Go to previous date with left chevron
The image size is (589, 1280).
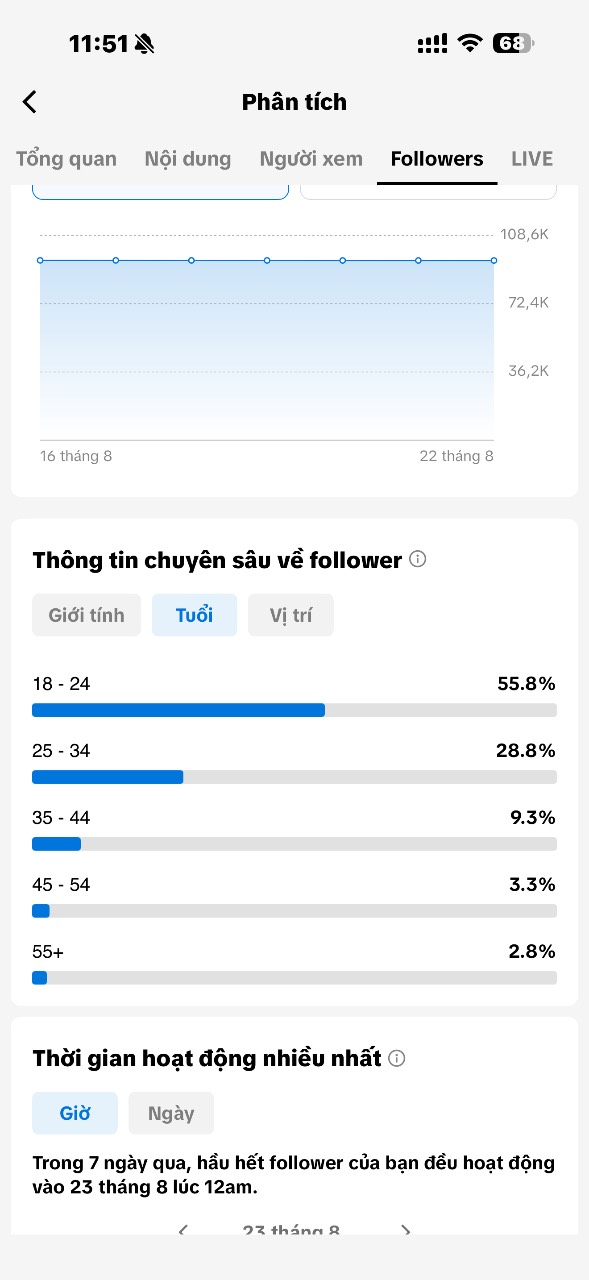pyautogui.click(x=183, y=1231)
